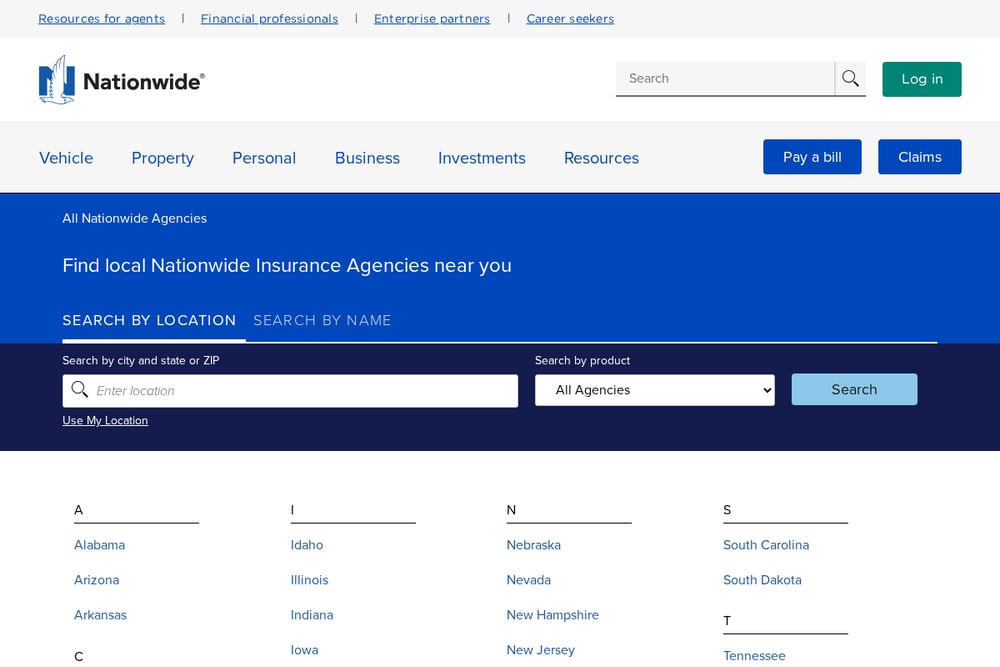Open the Vehicle menu
1000x667 pixels.
[66, 158]
